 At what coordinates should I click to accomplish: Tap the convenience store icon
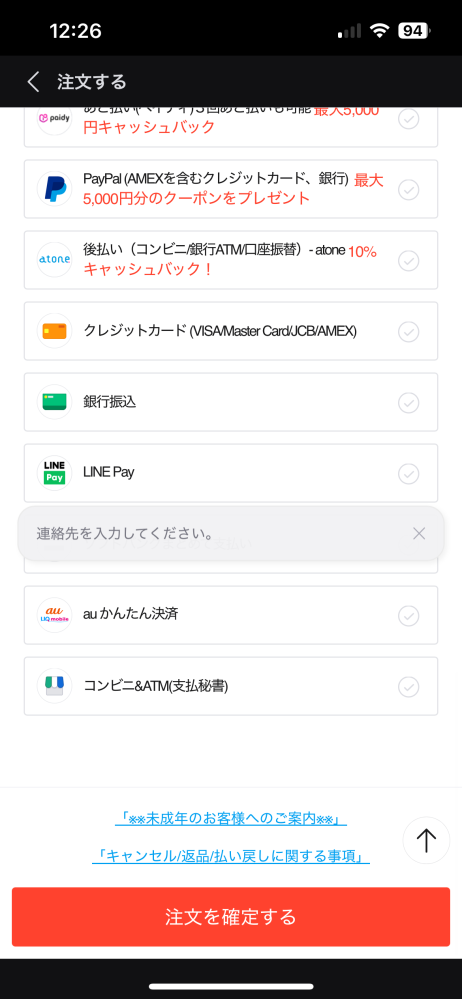pyautogui.click(x=55, y=686)
